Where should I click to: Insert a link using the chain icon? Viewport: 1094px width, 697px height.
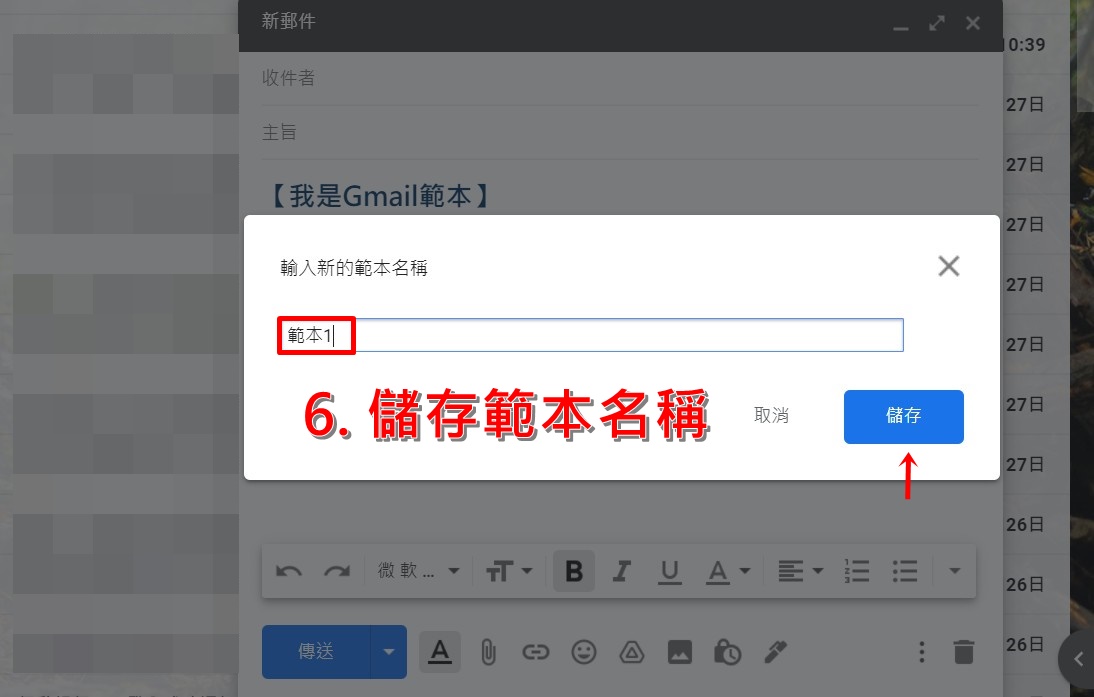[x=536, y=652]
